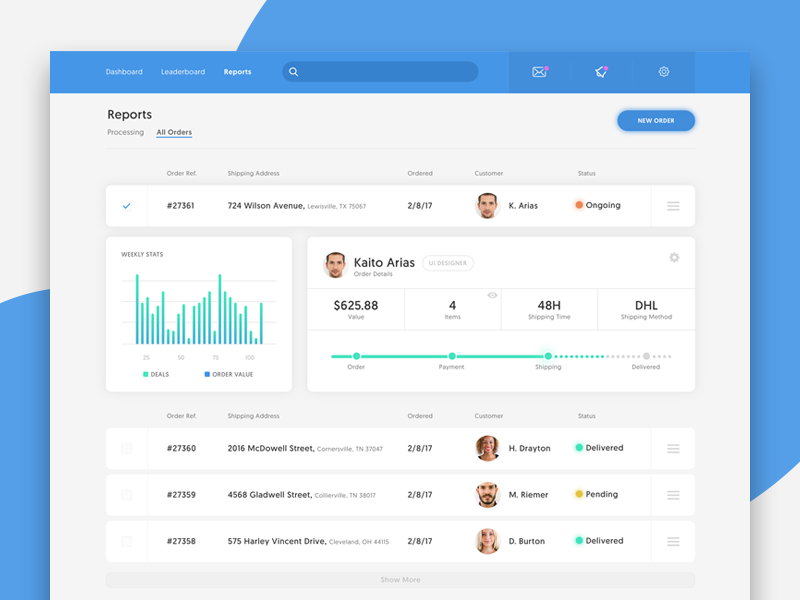Open hamburger menu for order #27358
This screenshot has height=600, width=800.
(x=673, y=541)
